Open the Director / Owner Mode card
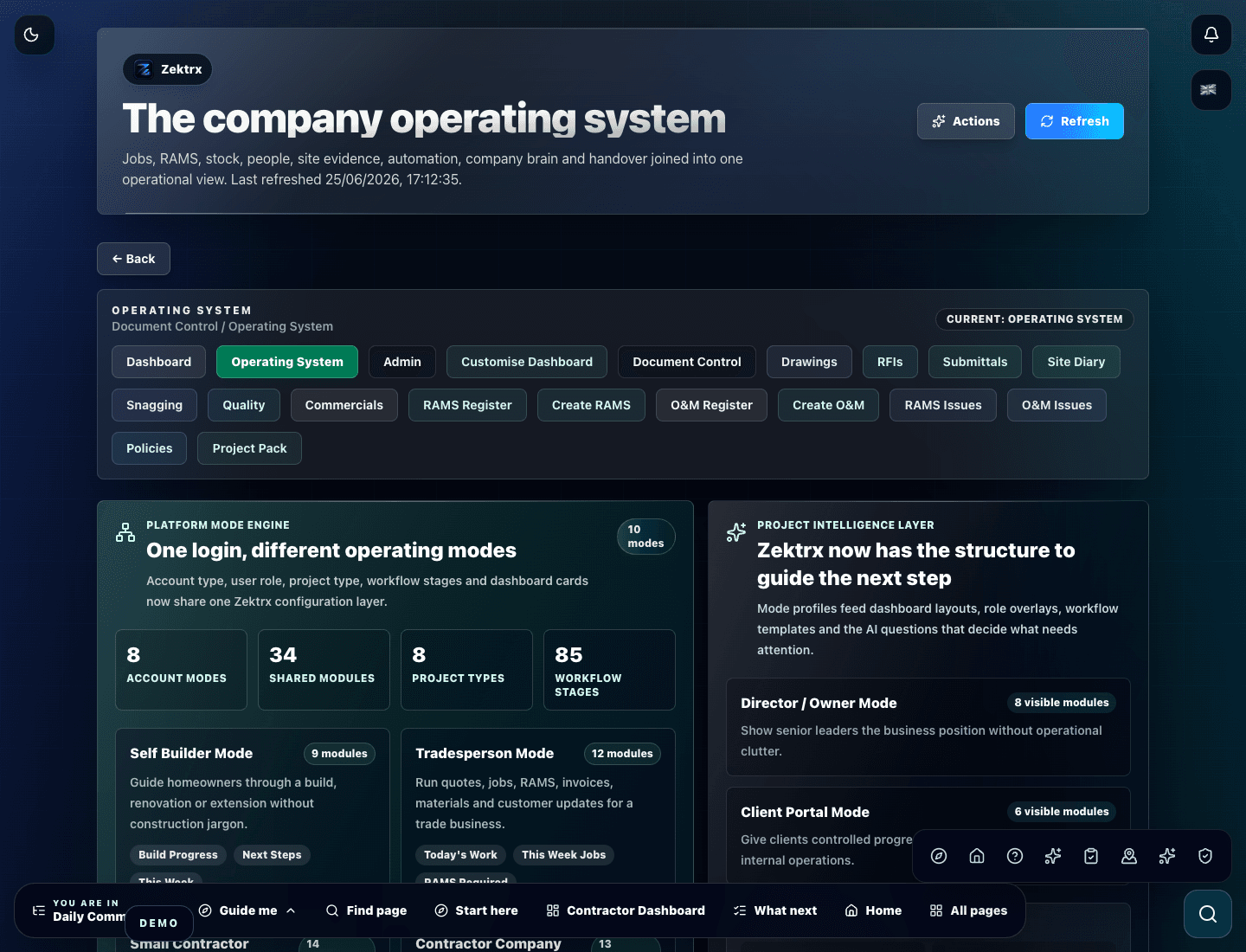The height and width of the screenshot is (952, 1246). [x=928, y=727]
